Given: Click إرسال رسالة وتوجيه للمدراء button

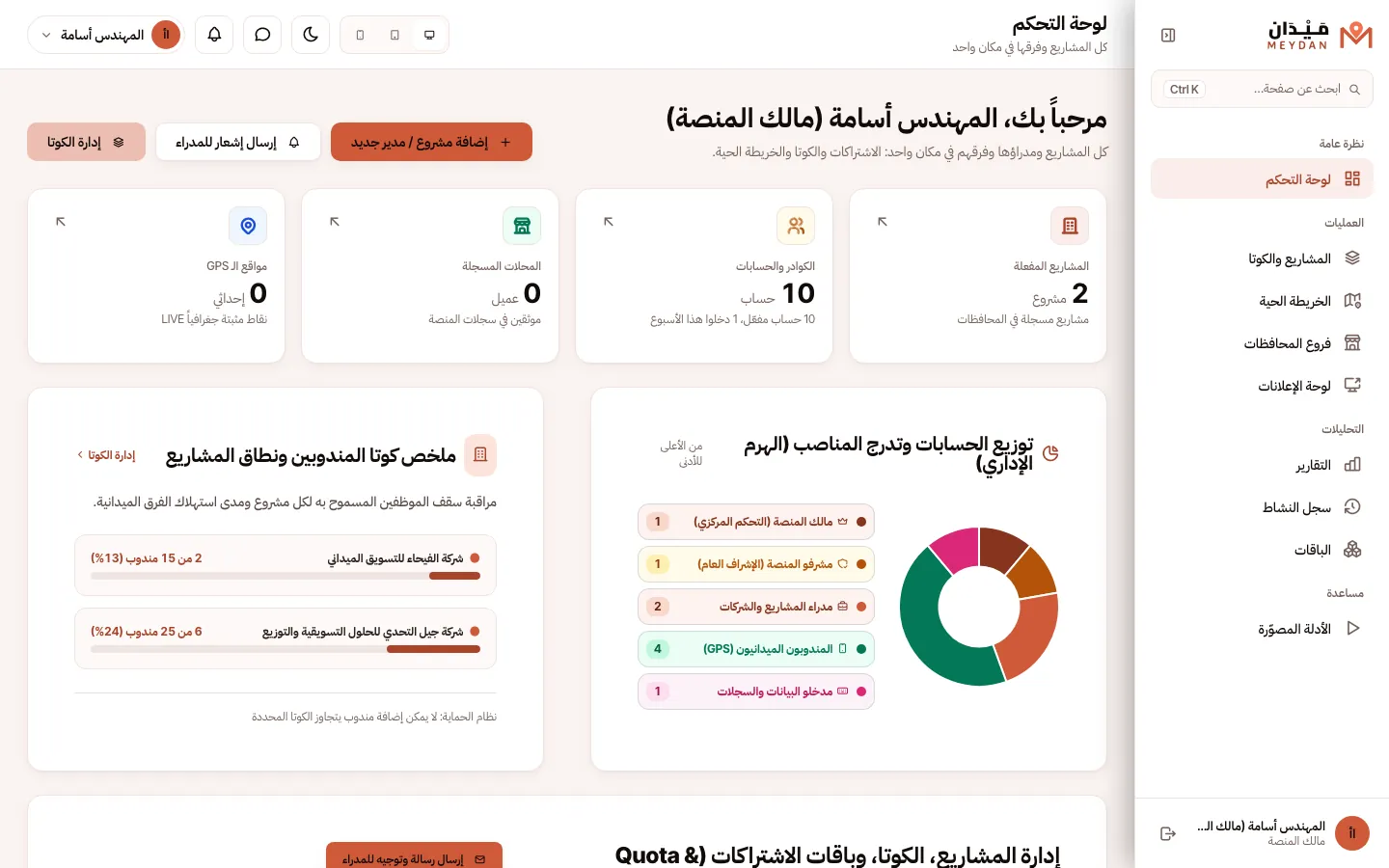Looking at the screenshot, I should point(414,858).
